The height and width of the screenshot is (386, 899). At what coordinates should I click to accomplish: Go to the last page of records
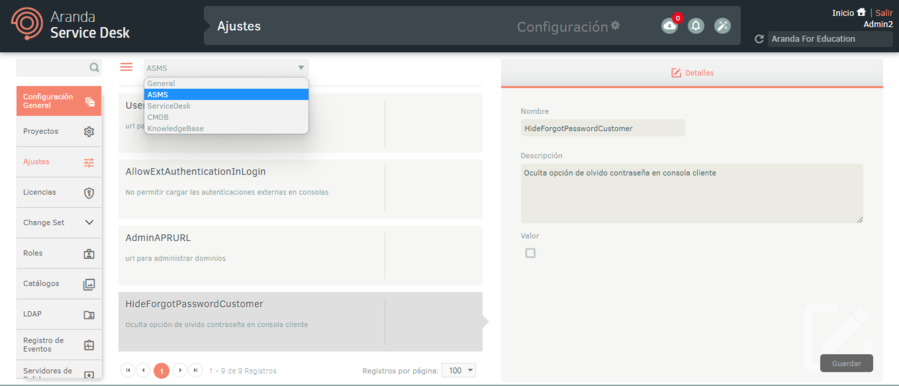pos(196,371)
